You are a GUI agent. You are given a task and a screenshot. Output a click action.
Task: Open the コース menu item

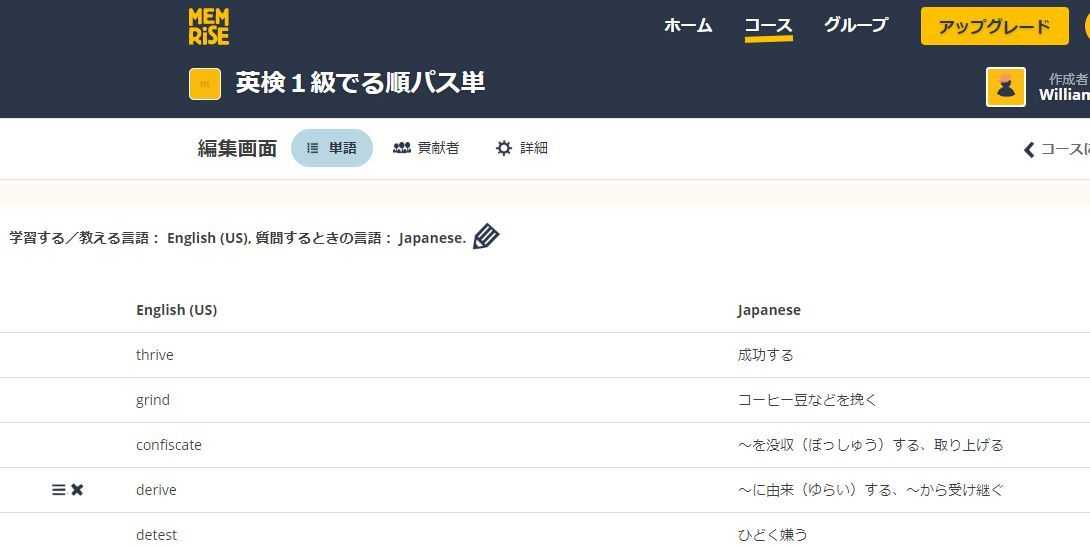(x=768, y=26)
